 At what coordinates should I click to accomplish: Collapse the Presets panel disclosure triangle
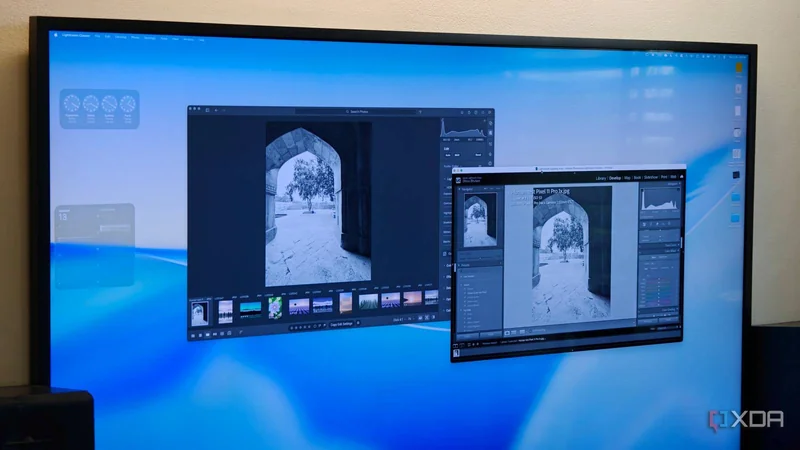point(459,265)
